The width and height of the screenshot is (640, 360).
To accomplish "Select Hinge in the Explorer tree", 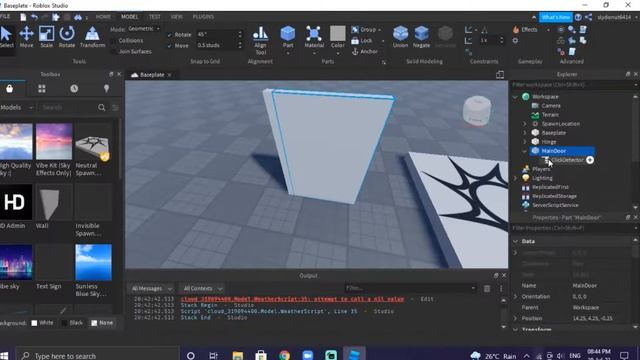I will (549, 142).
